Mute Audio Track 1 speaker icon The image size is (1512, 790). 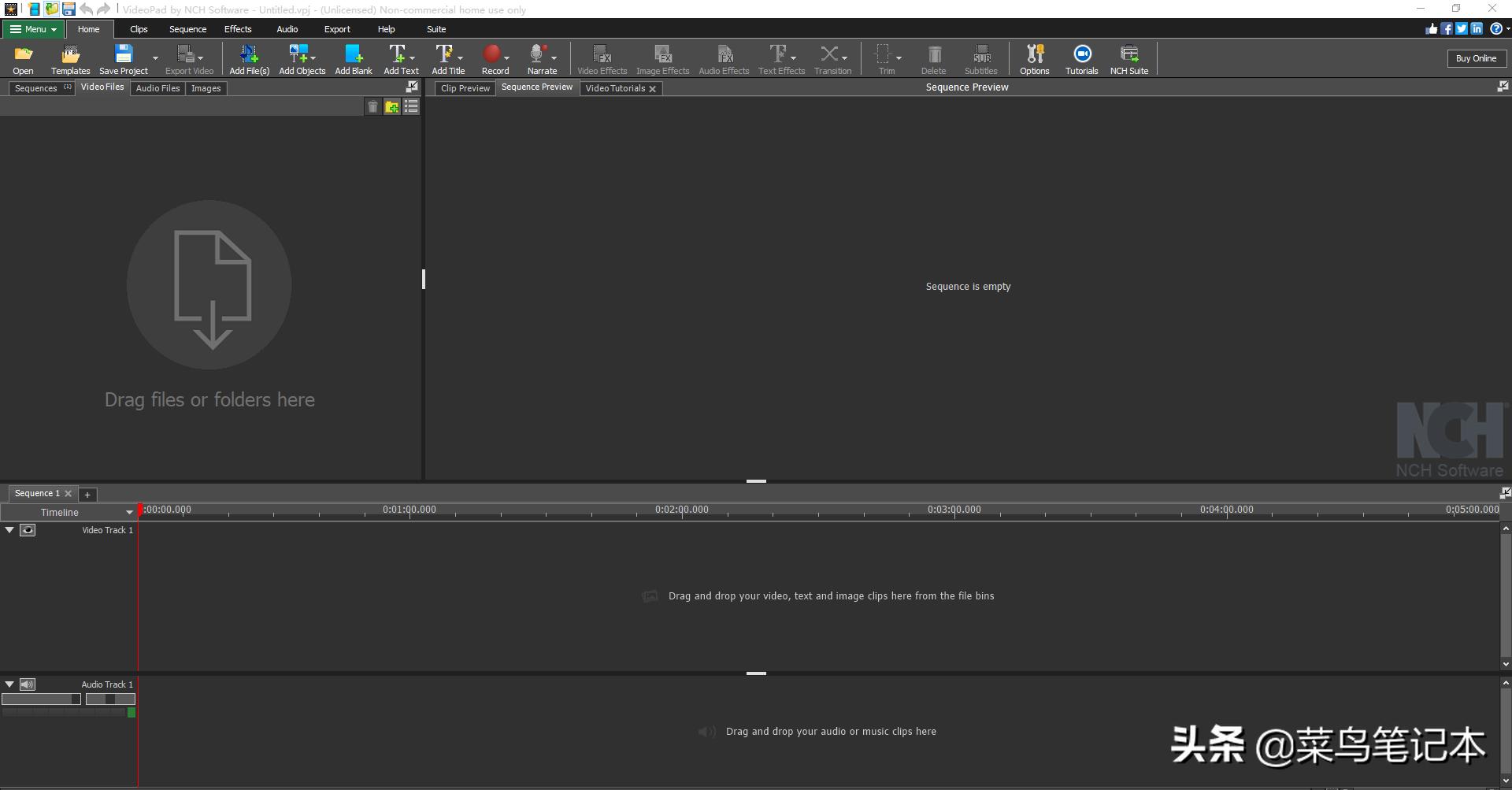click(28, 684)
